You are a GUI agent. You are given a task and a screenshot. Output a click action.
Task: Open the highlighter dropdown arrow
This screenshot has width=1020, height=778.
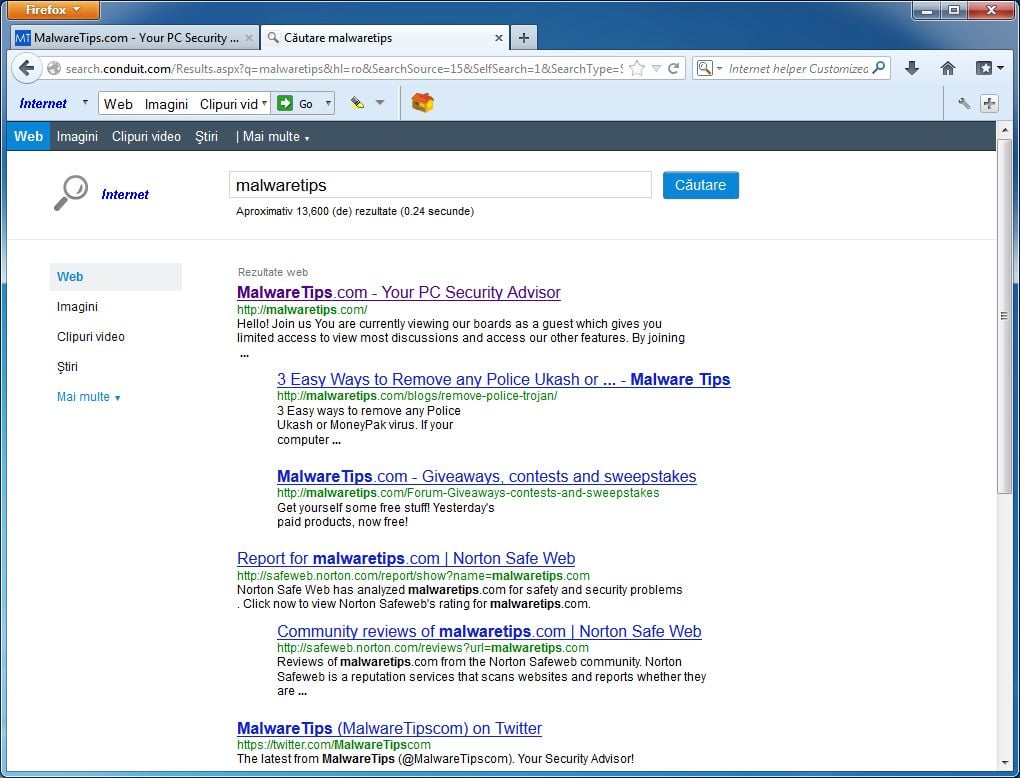click(380, 103)
